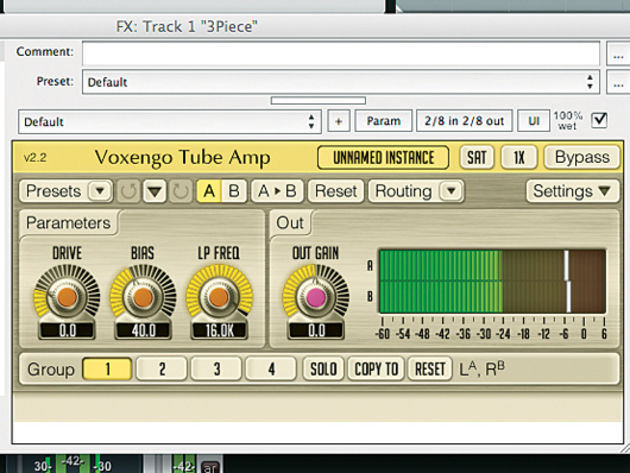The width and height of the screenshot is (630, 473).
Task: Click the undo arrow icon beside Presets
Action: (x=129, y=191)
